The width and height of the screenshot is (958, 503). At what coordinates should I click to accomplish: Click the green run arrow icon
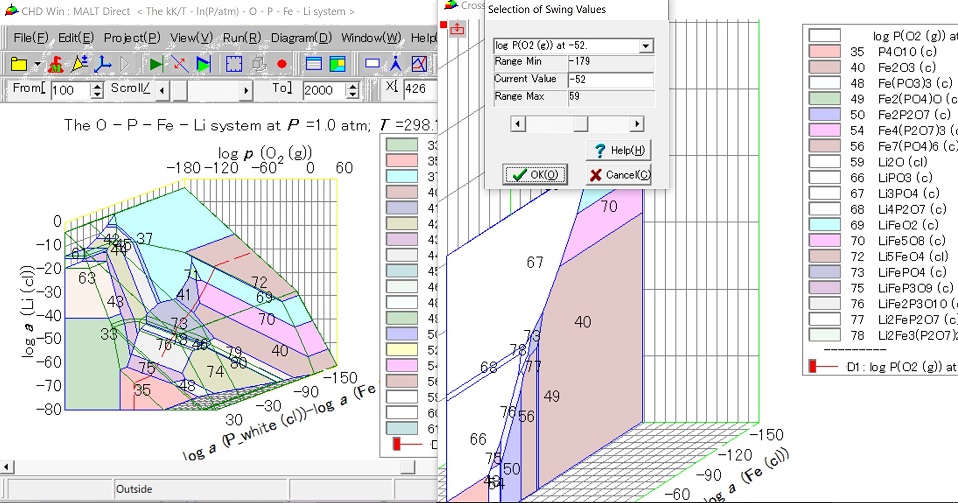coord(156,64)
